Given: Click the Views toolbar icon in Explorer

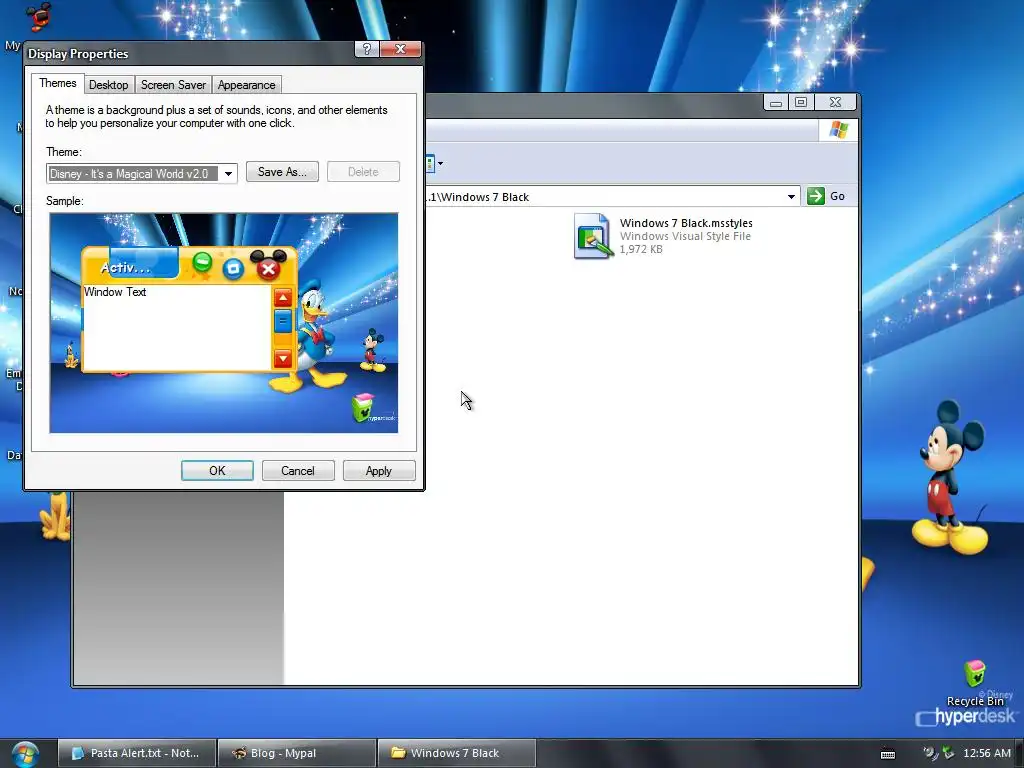Looking at the screenshot, I should 430,163.
